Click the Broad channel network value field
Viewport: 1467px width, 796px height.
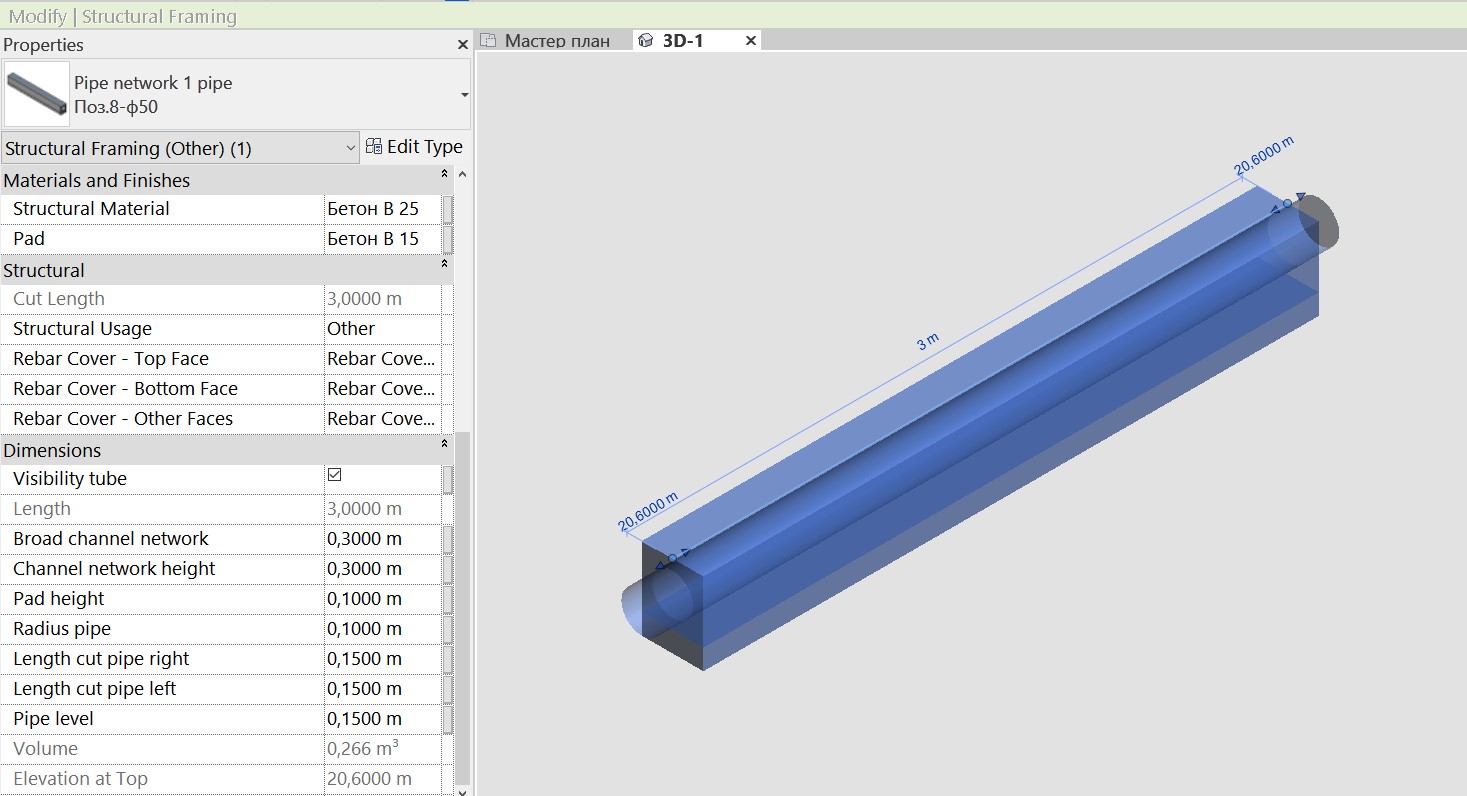[383, 539]
